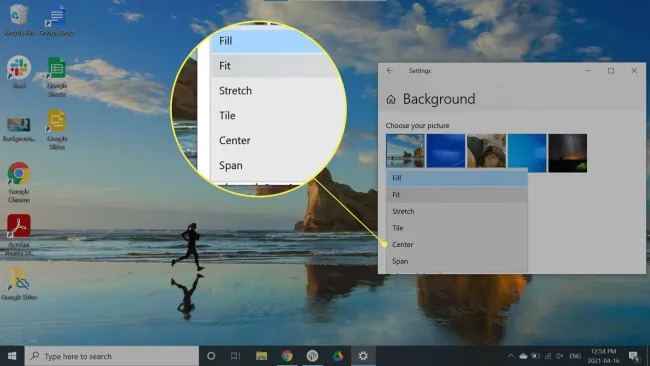
Task: Open File Explorer from the taskbar
Action: [x=261, y=356]
